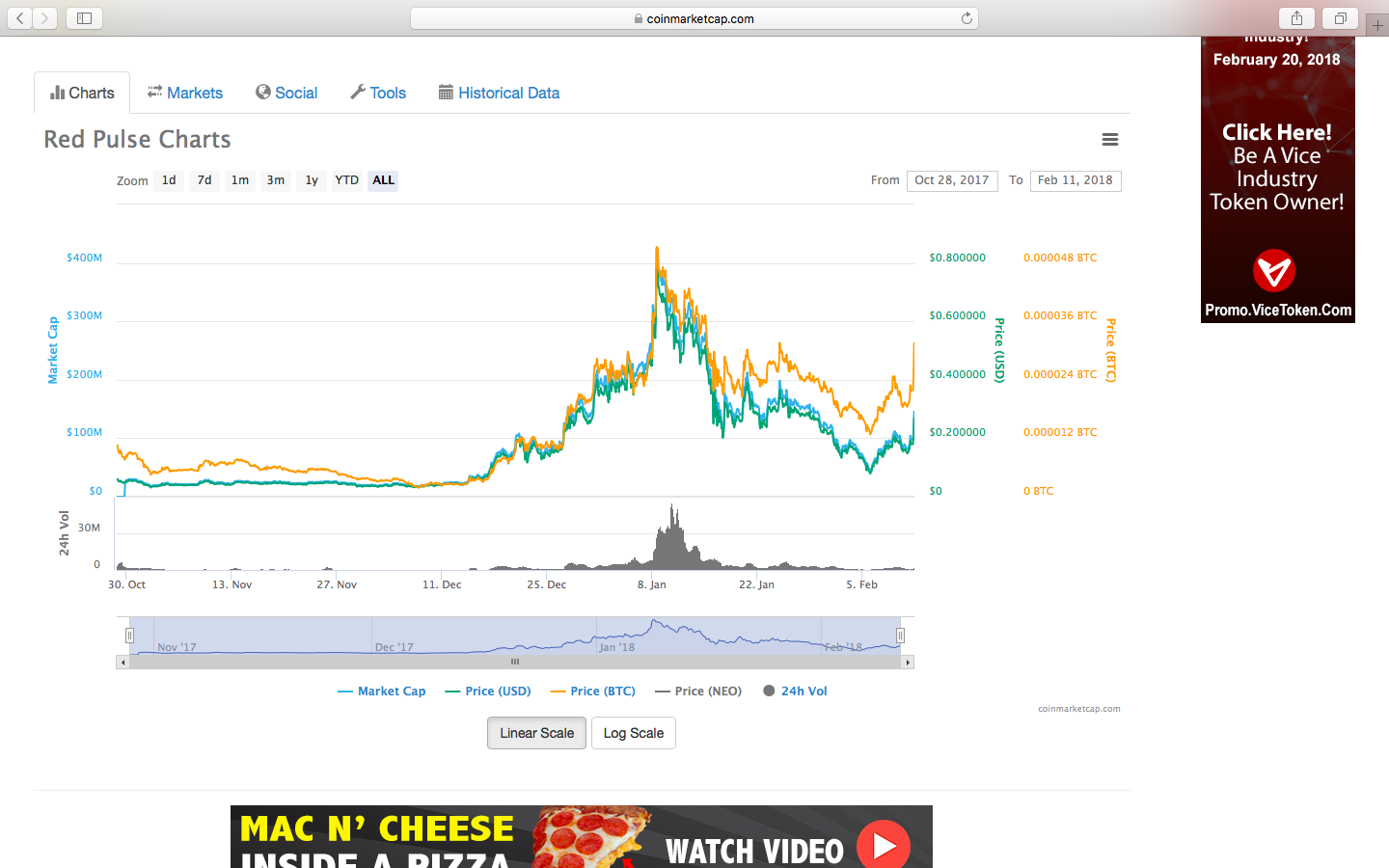
Task: Toggle 24h Vol series in legend
Action: click(795, 692)
